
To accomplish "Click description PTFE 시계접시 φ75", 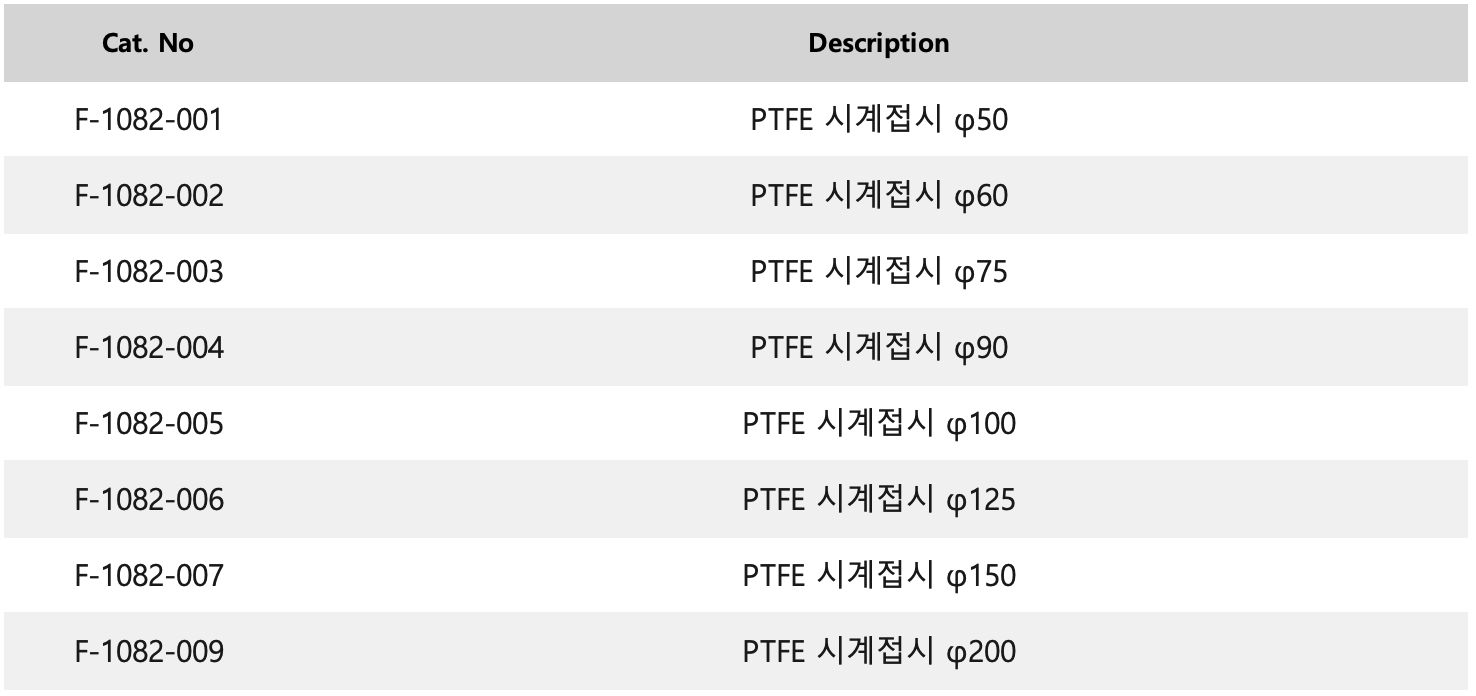I will click(x=879, y=272).
